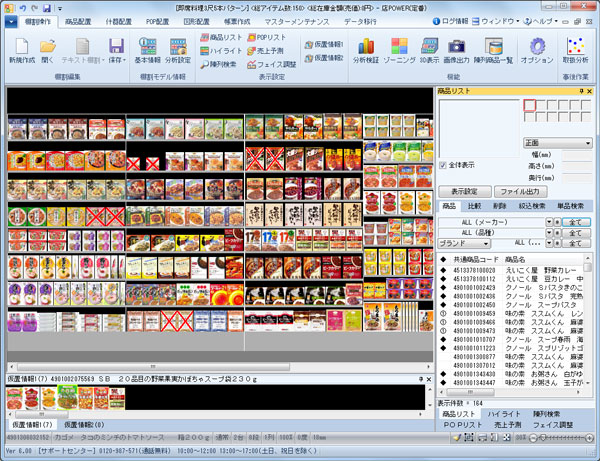Switch to the POP配置 ribbon tab
Screen dimensions: 600x461
click(x=157, y=22)
